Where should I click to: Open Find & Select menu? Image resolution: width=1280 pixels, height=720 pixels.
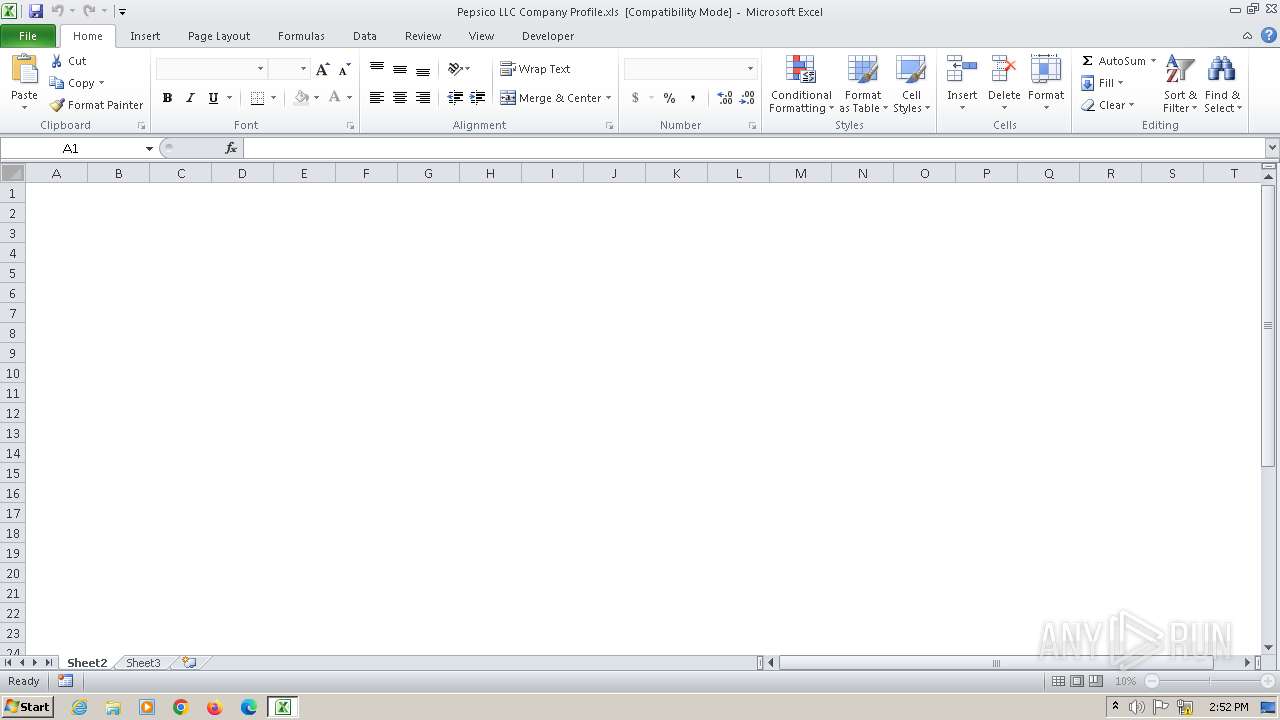coord(1222,84)
